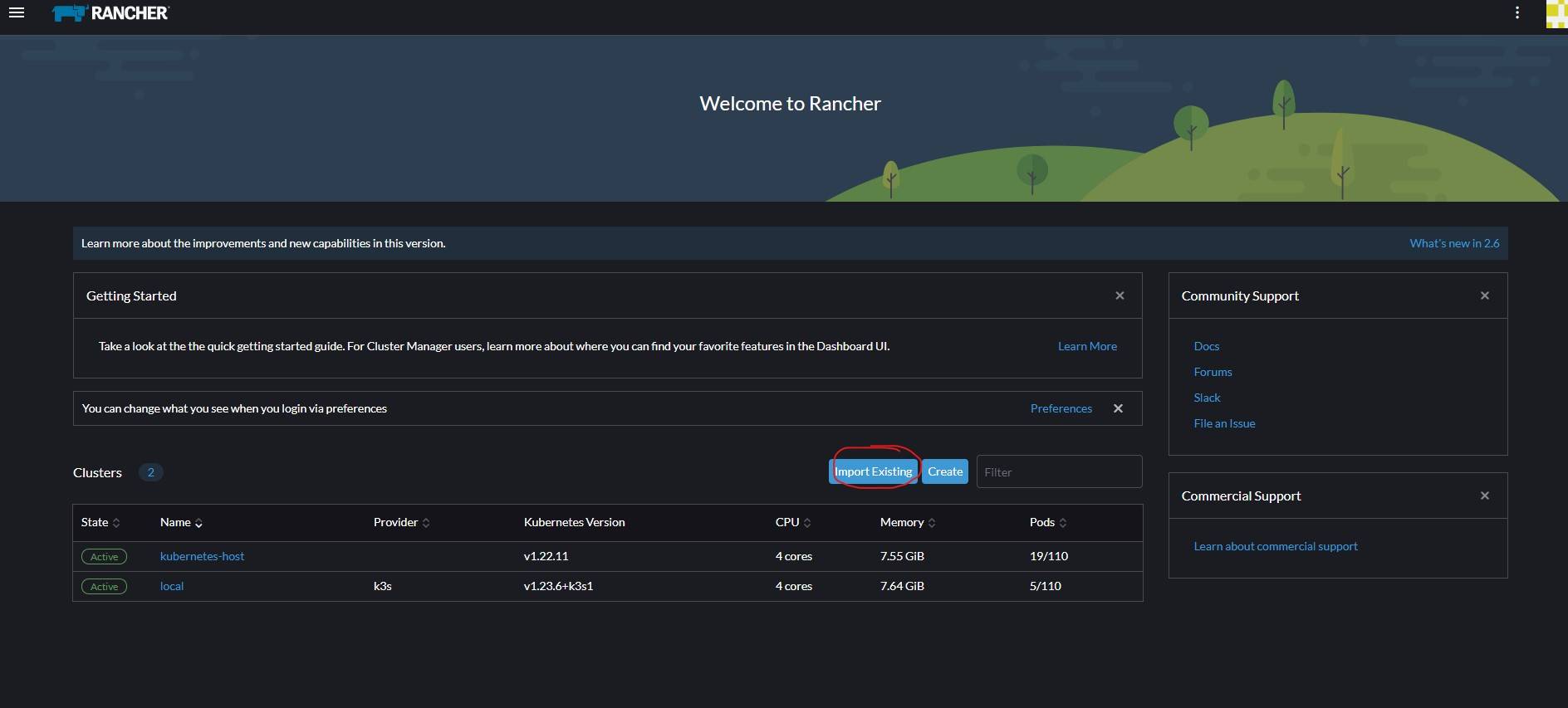1568x708 pixels.
Task: Open the local cluster link
Action: click(x=172, y=586)
